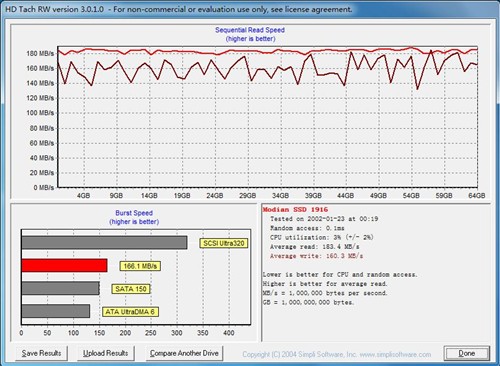Click the GB = 1,000,000,000 bytes note
This screenshot has width=500, height=366.
(308, 303)
